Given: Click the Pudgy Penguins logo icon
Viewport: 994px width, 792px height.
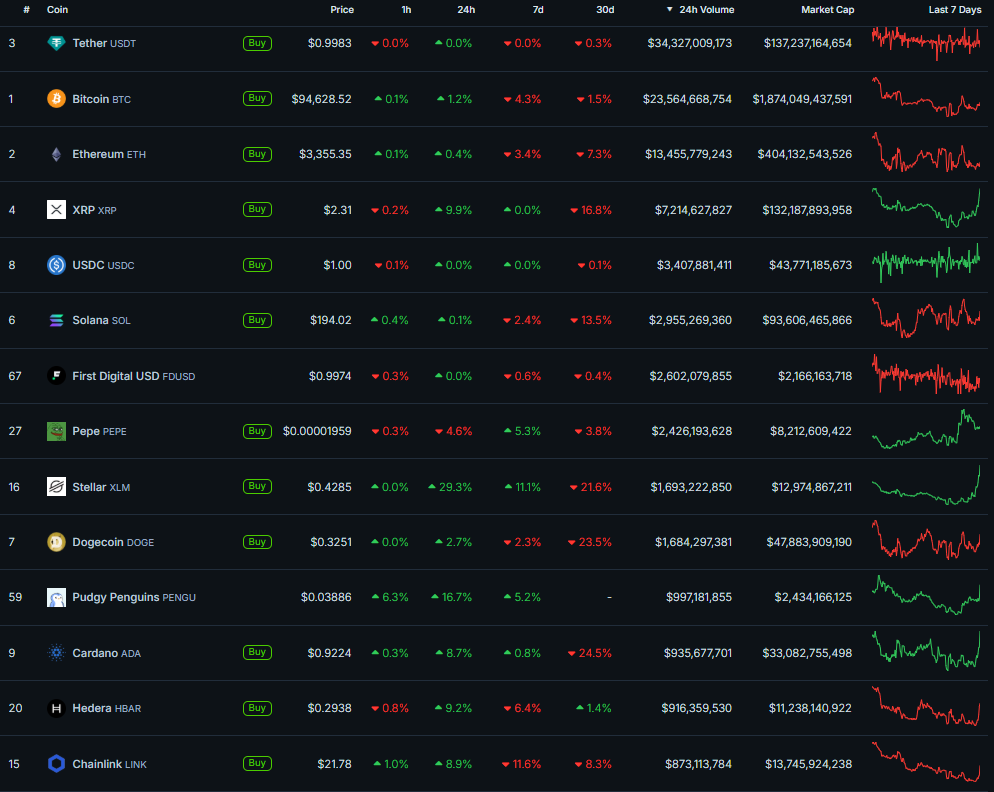Looking at the screenshot, I should pyautogui.click(x=56, y=597).
